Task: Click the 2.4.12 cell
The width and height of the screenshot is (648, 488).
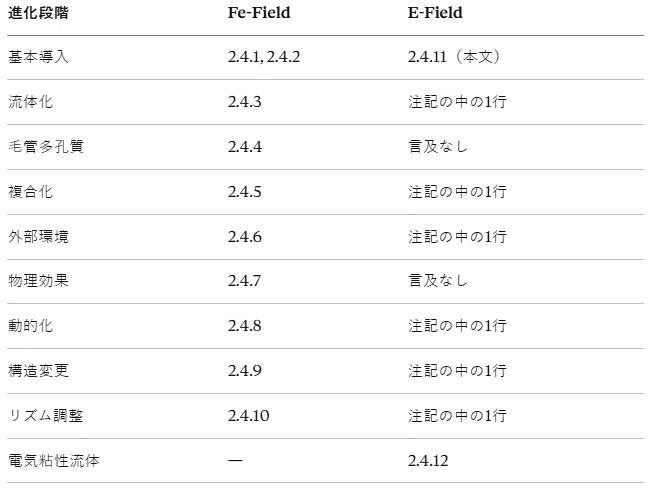Action: tap(428, 461)
